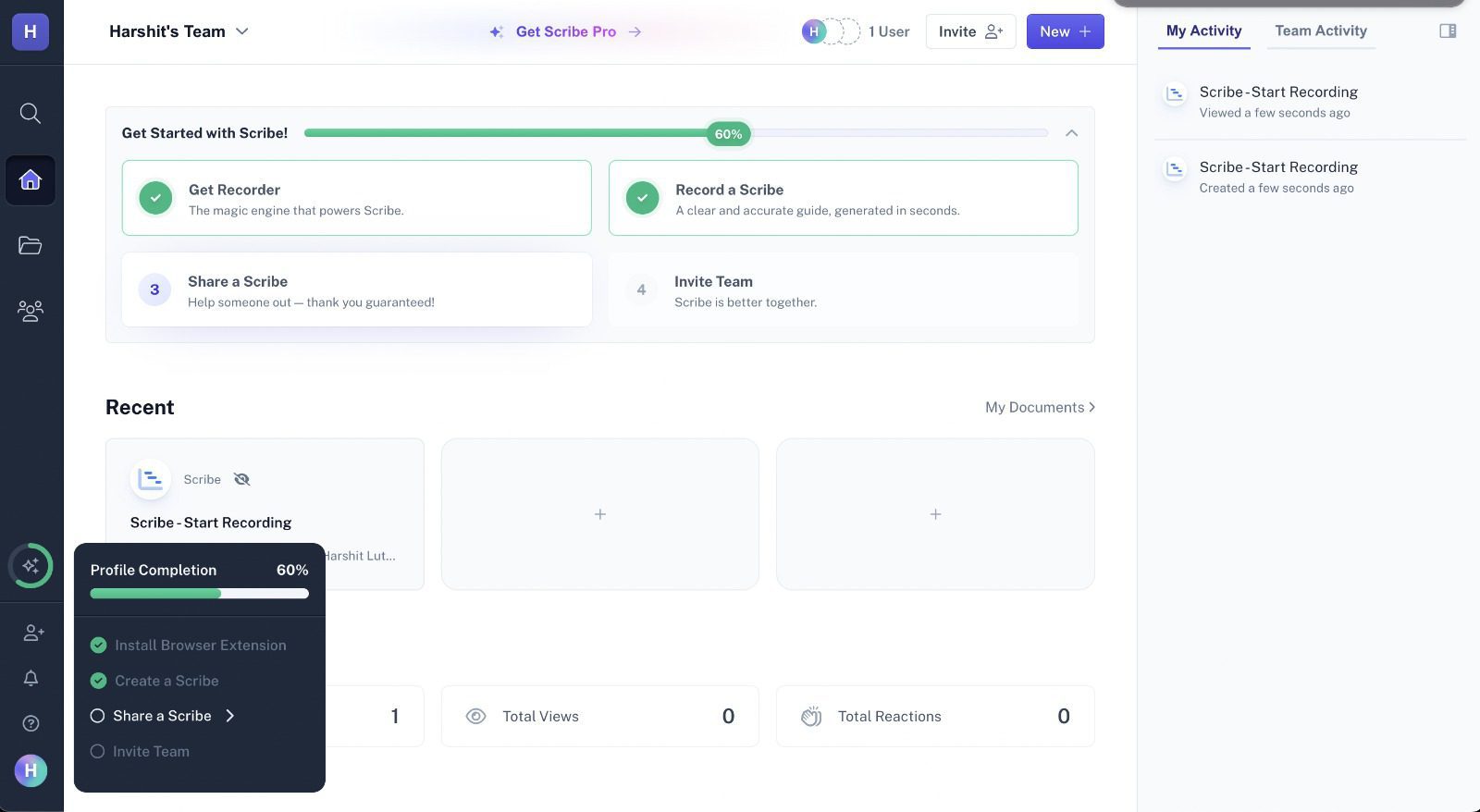Click Create a Scribe check item
1480x812 pixels.
(x=154, y=681)
